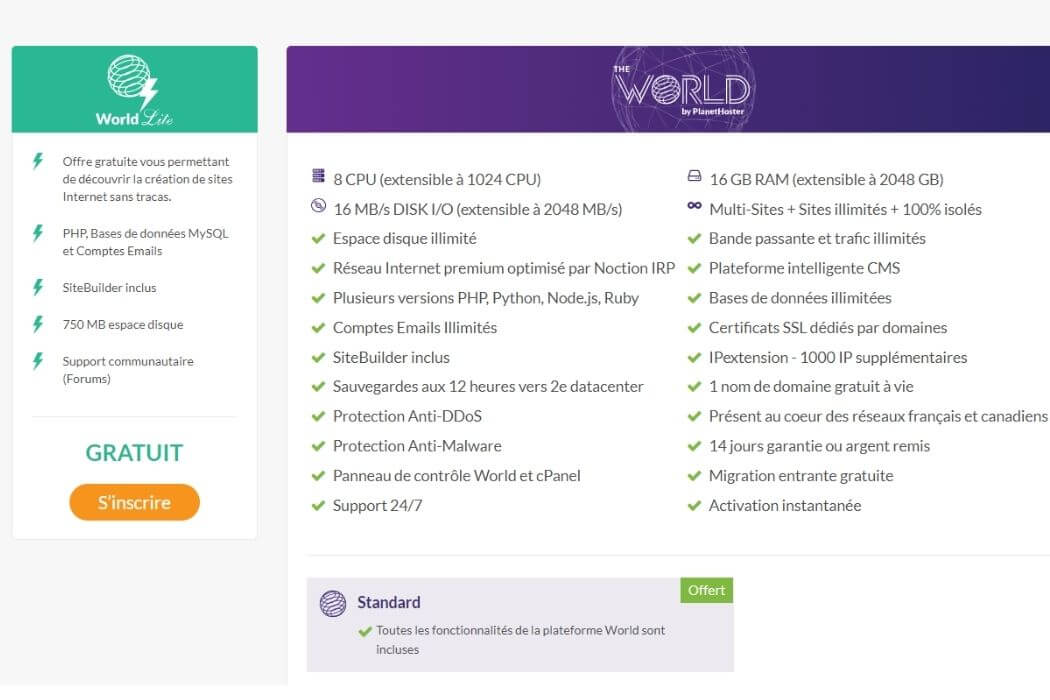Screen dimensions: 1050x700
Task: Click text 'Support 24/7'
Action: (378, 505)
